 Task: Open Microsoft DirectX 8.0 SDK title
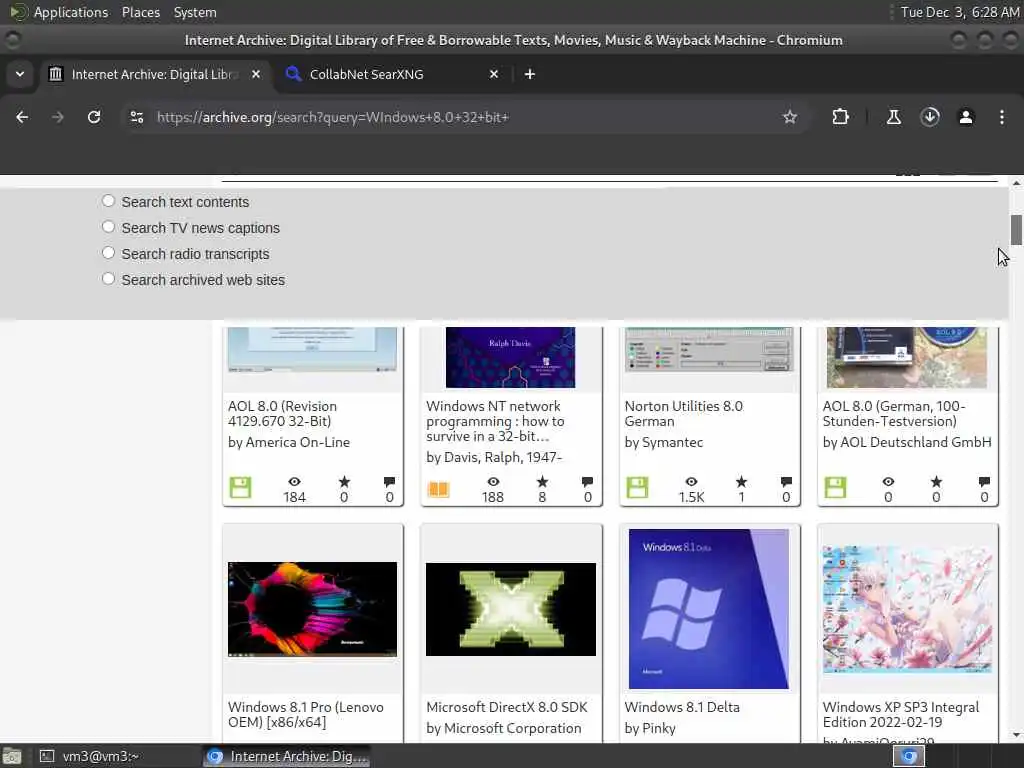tap(507, 707)
